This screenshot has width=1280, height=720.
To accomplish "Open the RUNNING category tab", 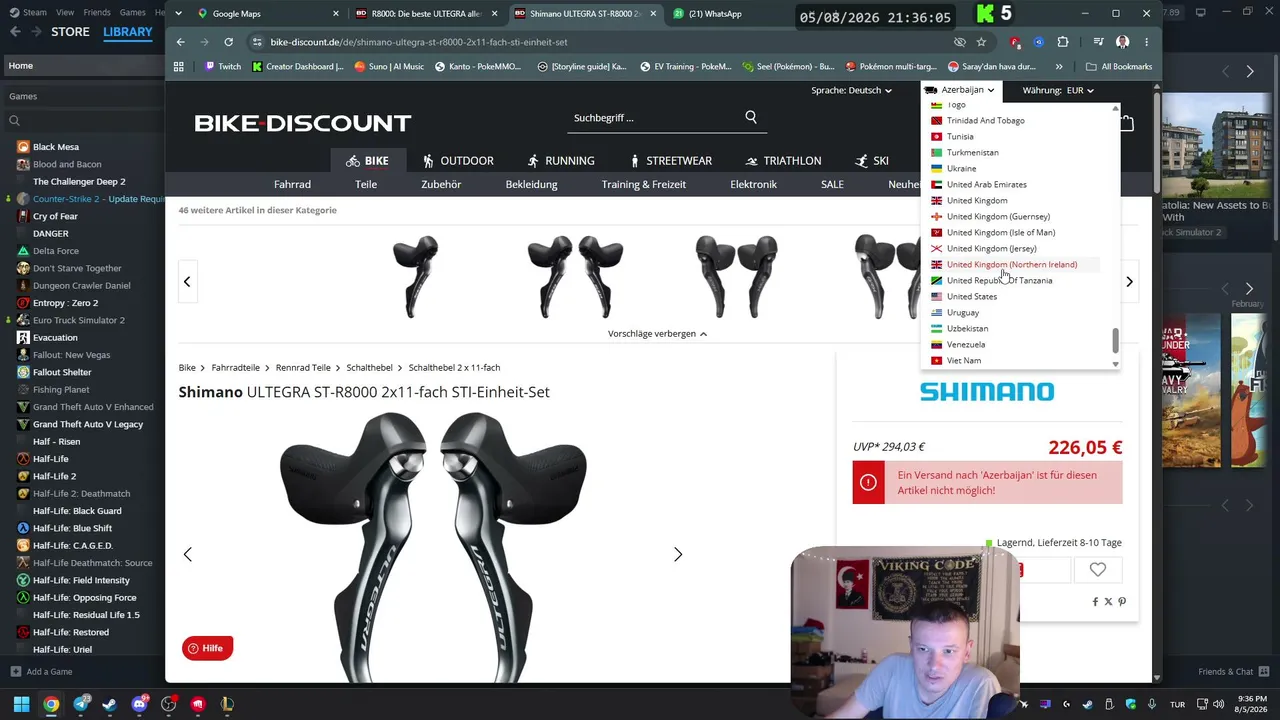I will coord(561,161).
